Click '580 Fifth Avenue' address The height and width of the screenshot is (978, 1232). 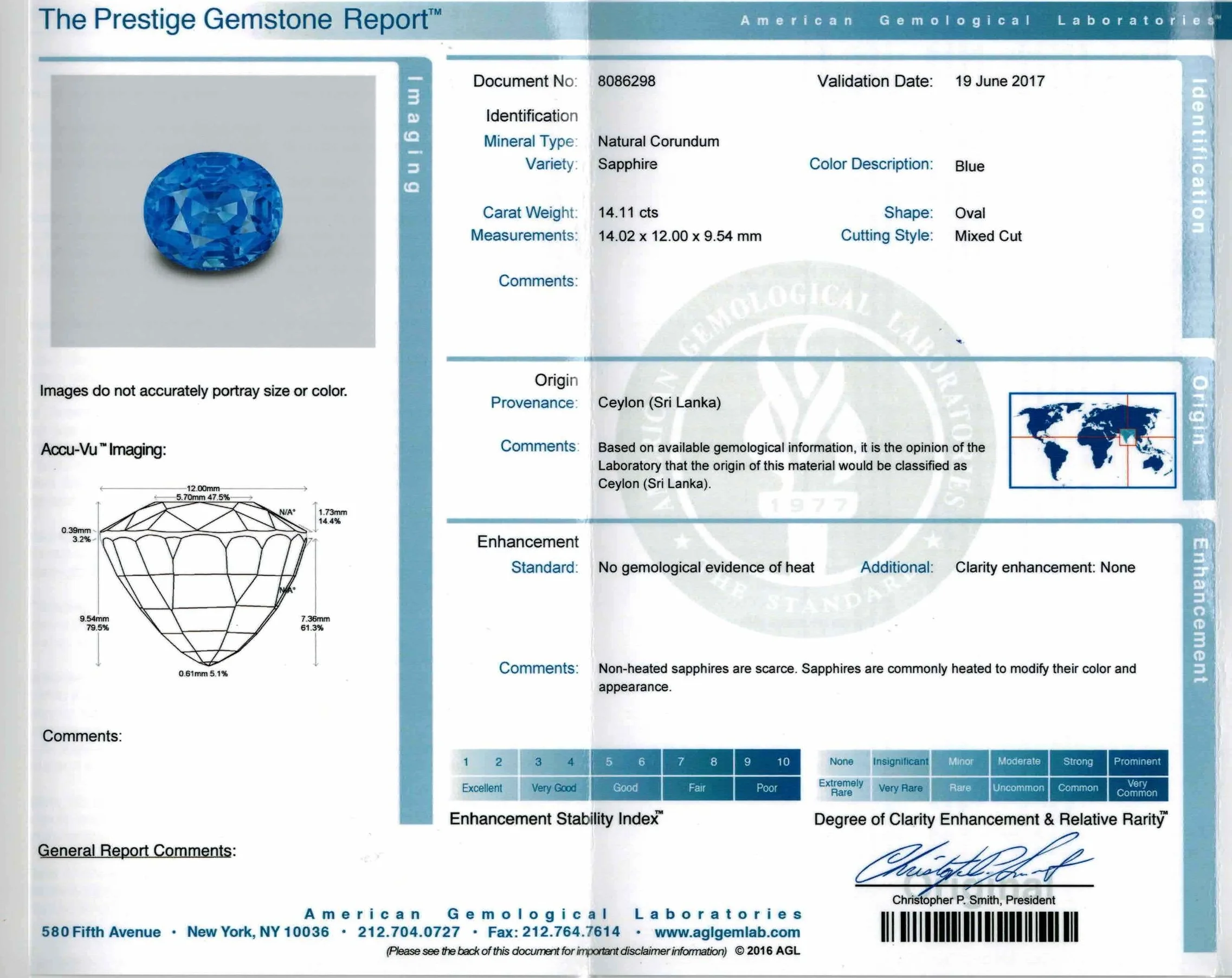click(101, 932)
